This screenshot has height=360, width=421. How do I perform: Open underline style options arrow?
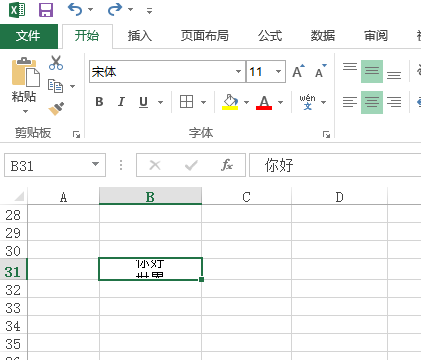click(160, 102)
